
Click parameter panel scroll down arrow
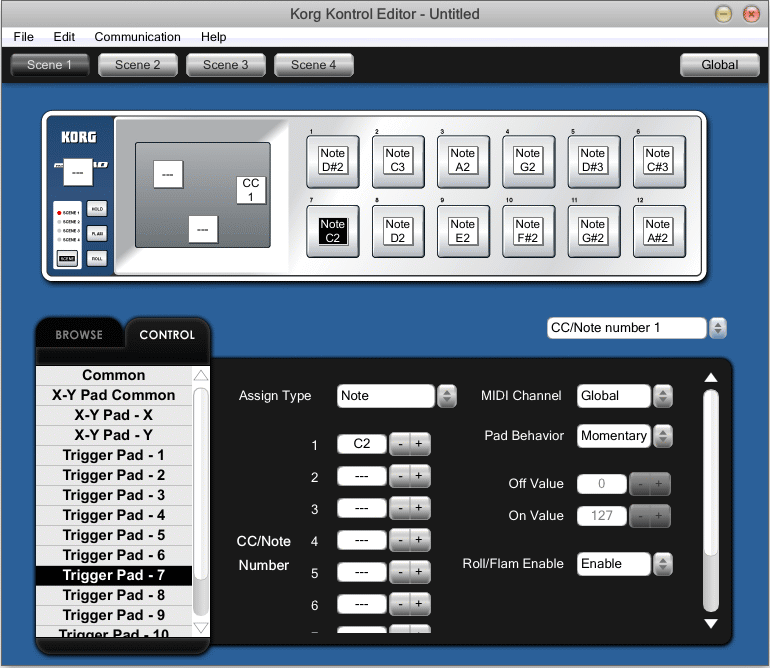(711, 623)
